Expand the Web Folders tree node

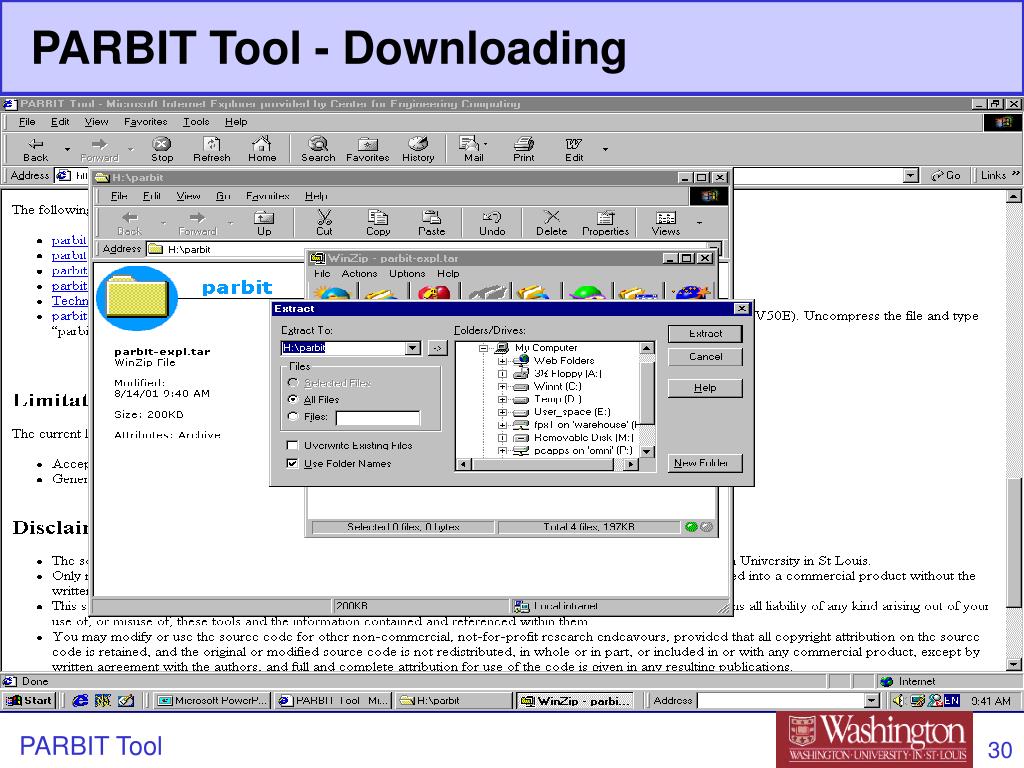click(502, 360)
